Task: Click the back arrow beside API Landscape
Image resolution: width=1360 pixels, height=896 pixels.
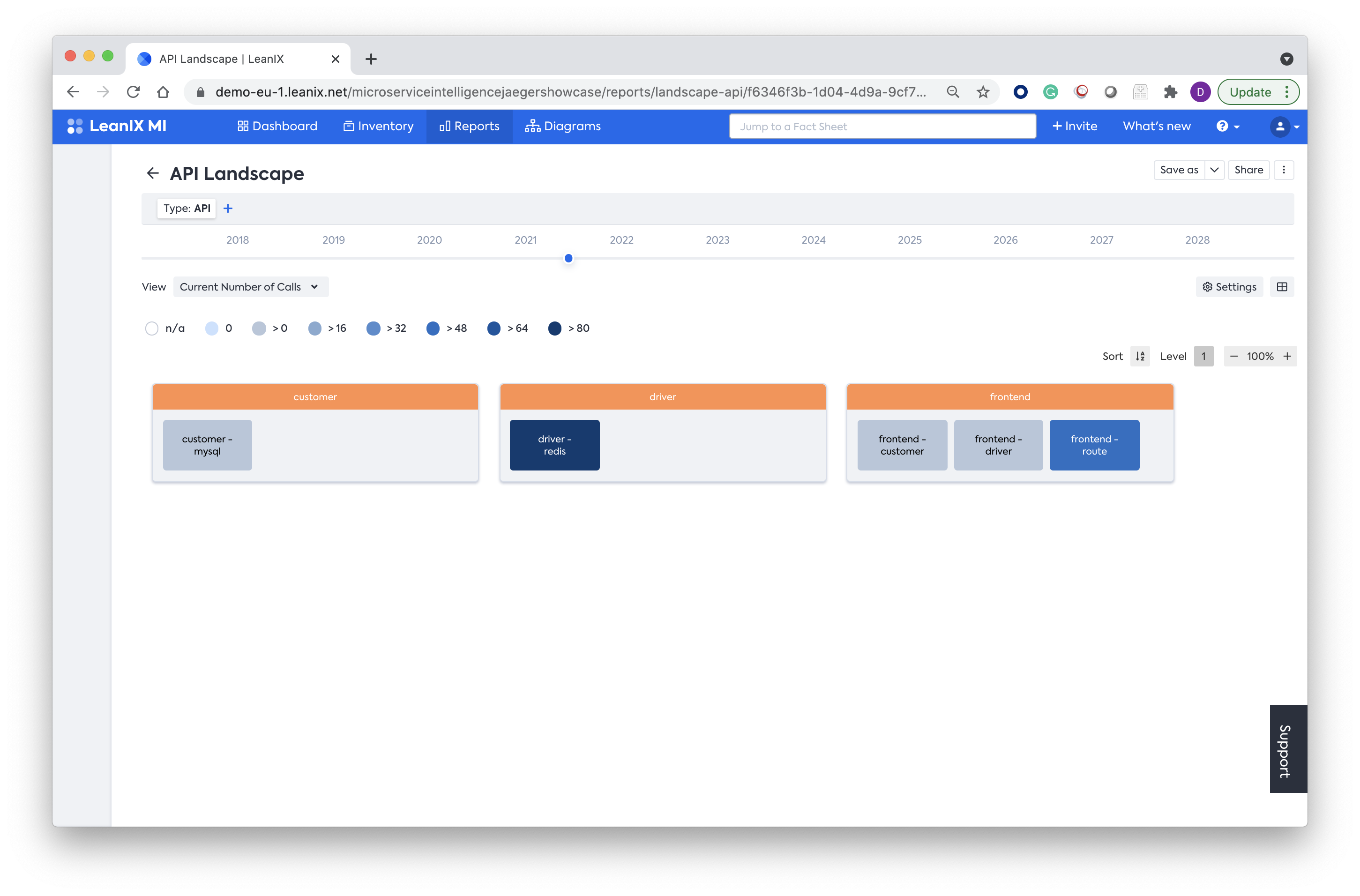Action: (153, 173)
